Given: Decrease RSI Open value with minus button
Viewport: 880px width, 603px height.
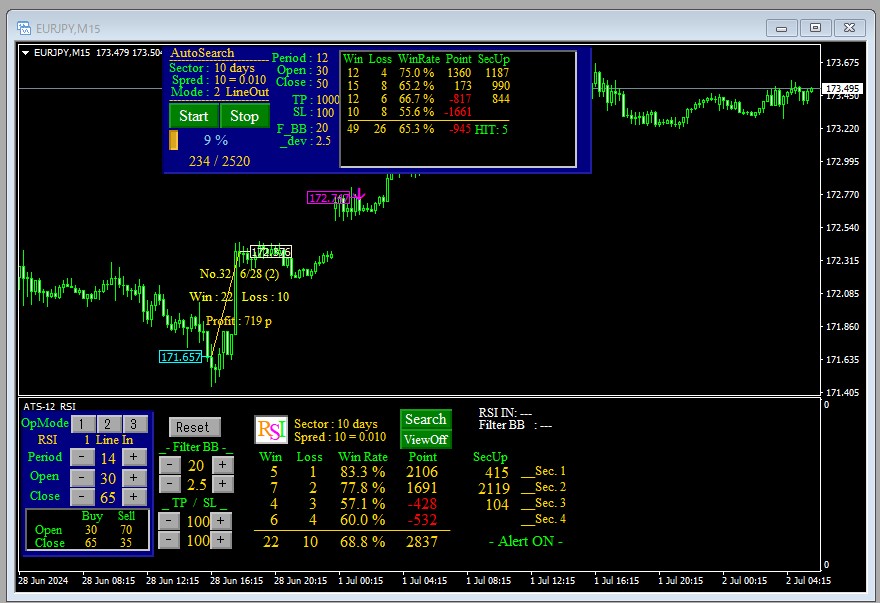Looking at the screenshot, I should coord(82,477).
